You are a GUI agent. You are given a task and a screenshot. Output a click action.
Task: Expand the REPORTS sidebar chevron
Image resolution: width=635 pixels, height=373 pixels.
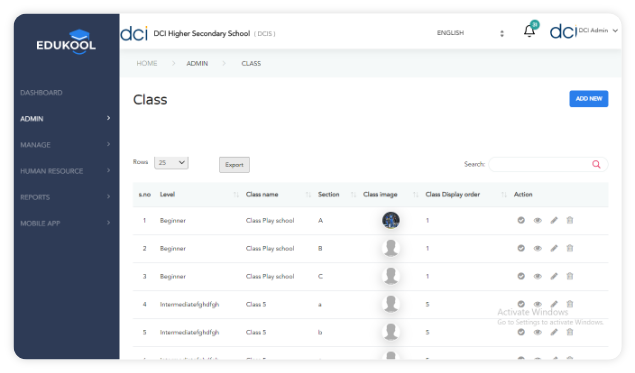tap(108, 196)
